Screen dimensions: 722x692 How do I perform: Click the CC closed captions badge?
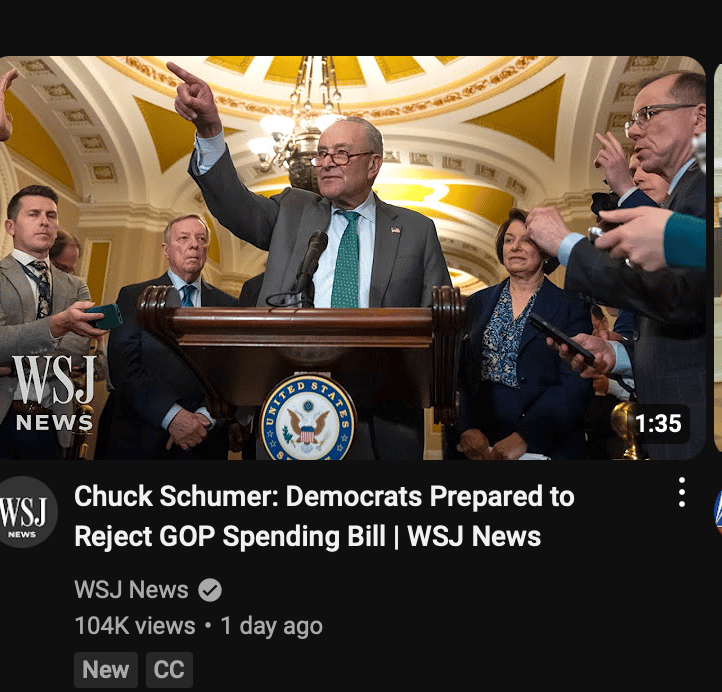pyautogui.click(x=169, y=669)
